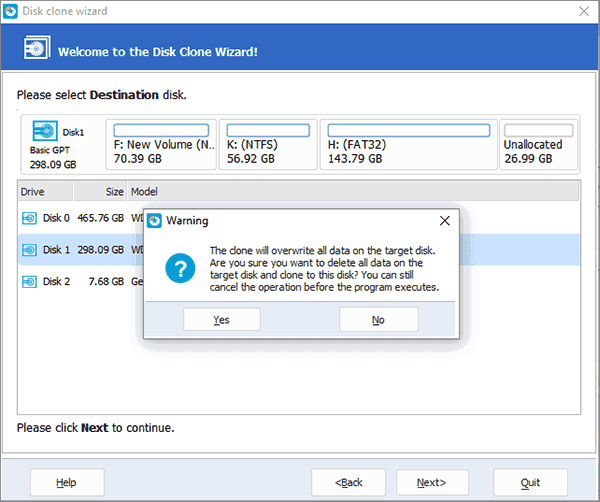Close the Disk clone wizard window
Image resolution: width=600 pixels, height=502 pixels.
coord(584,11)
